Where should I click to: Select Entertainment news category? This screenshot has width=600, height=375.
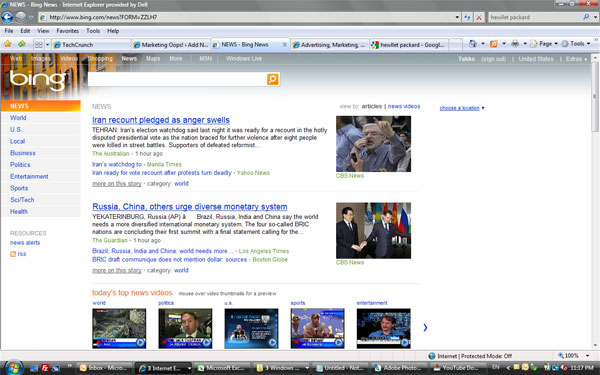point(29,176)
